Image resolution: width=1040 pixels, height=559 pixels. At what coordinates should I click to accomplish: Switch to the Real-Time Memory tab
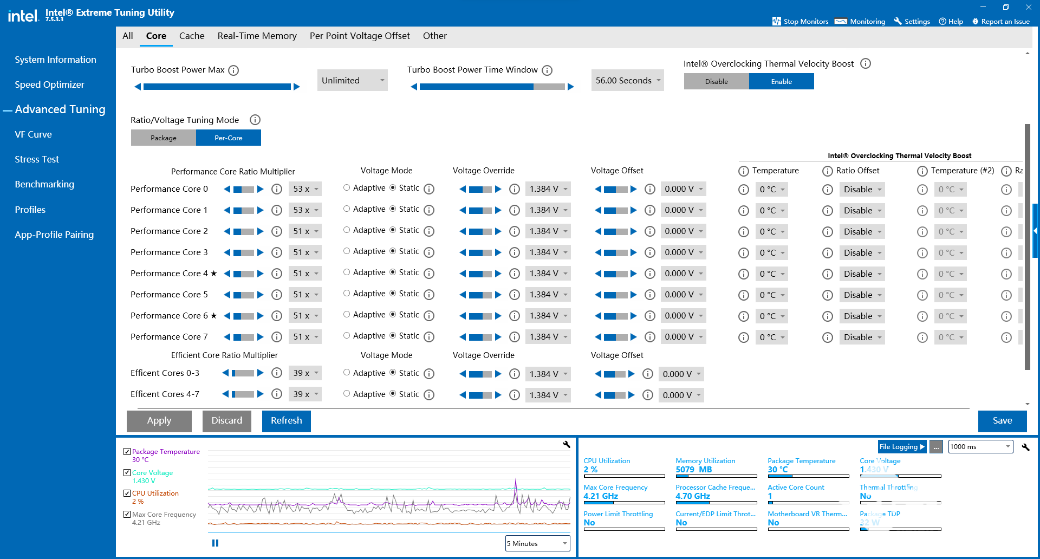point(257,36)
